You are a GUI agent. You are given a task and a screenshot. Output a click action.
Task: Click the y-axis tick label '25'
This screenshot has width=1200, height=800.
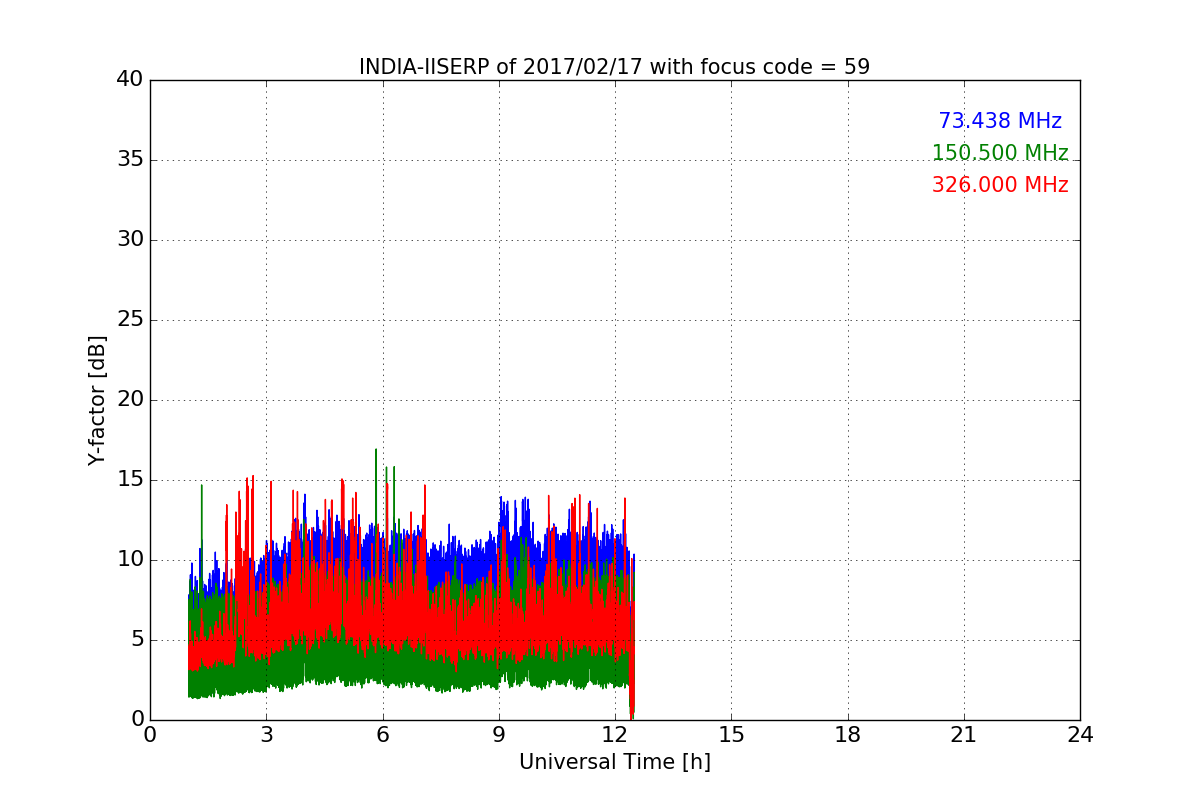[130, 320]
